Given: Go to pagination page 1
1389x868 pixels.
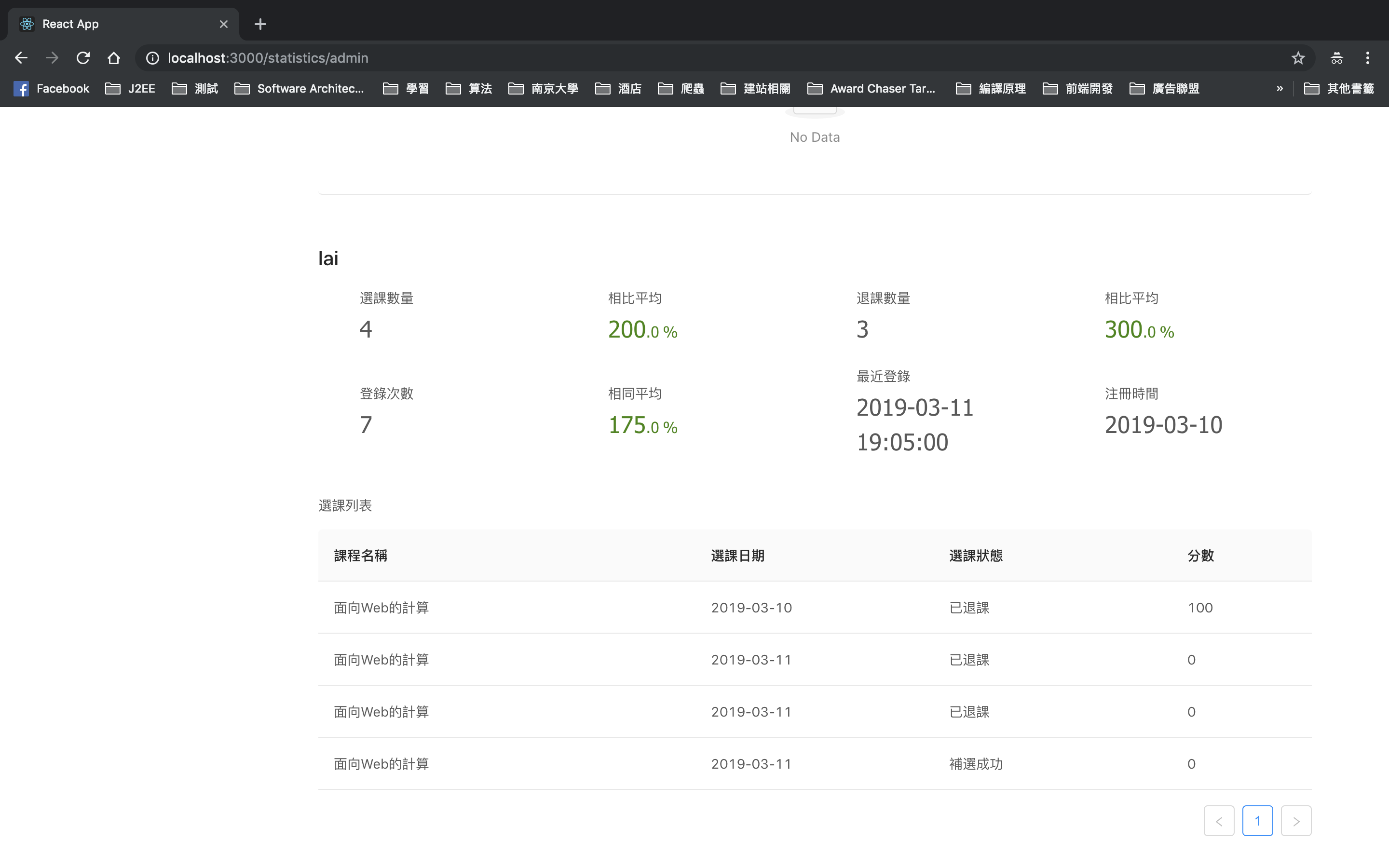Looking at the screenshot, I should coord(1257,821).
